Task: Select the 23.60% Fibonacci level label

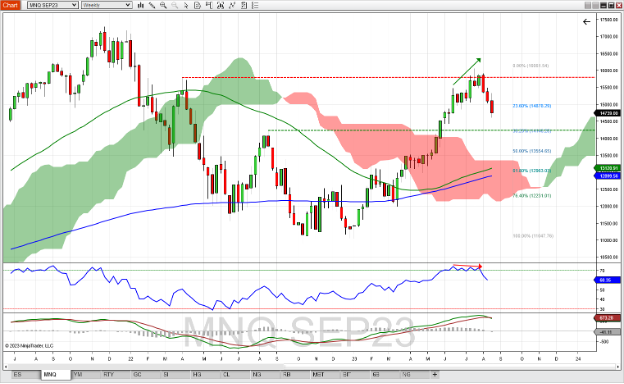Action: 532,106
